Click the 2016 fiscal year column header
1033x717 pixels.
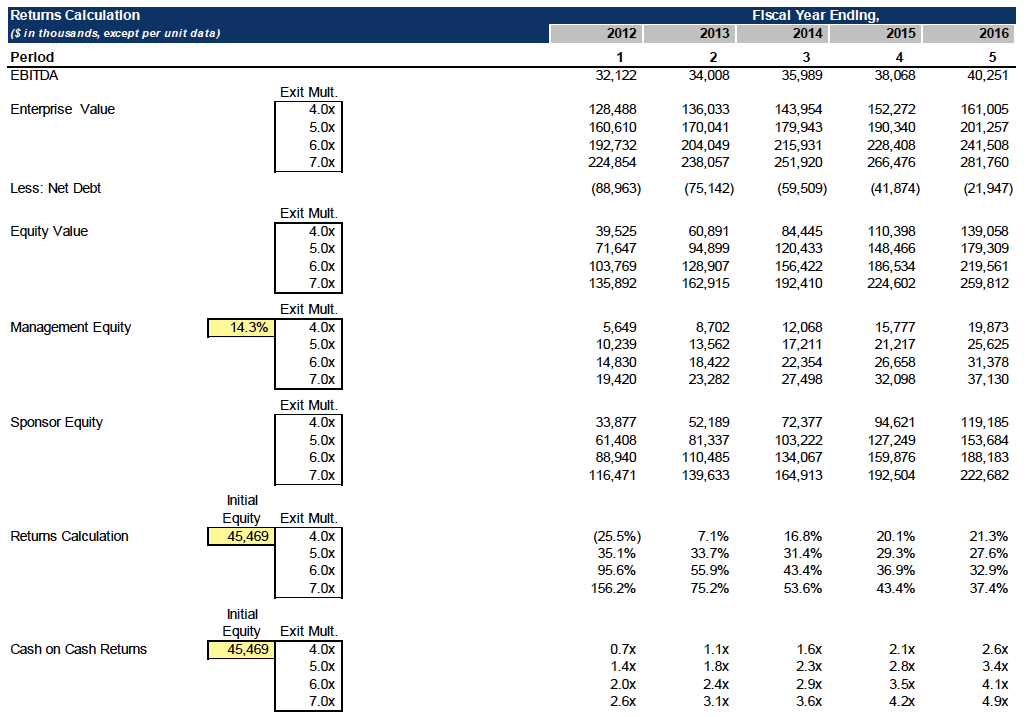tap(968, 34)
